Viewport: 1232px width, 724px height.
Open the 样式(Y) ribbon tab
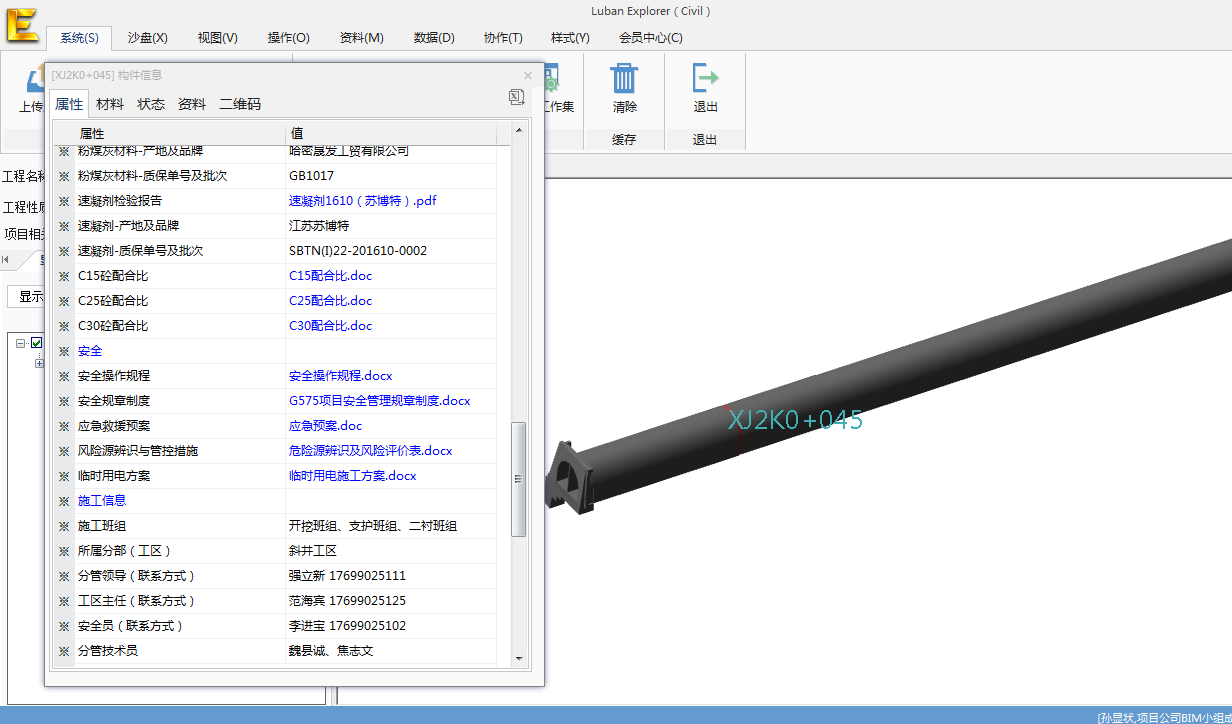(570, 38)
